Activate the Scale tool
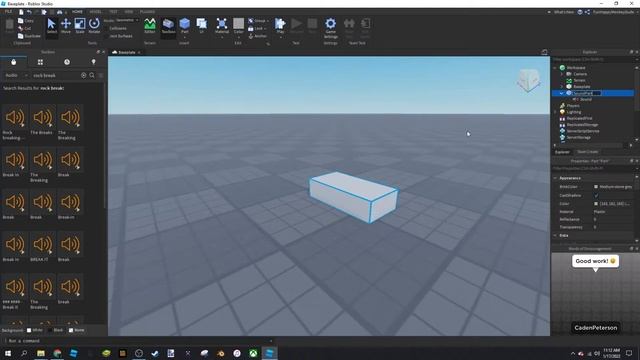 [80, 27]
